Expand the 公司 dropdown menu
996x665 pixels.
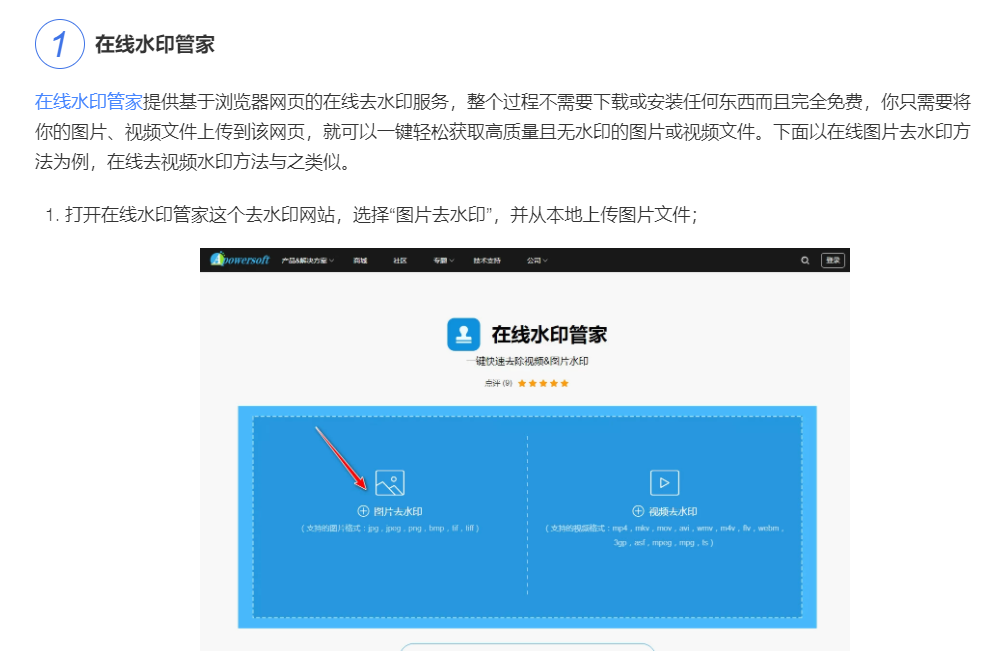click(x=537, y=260)
